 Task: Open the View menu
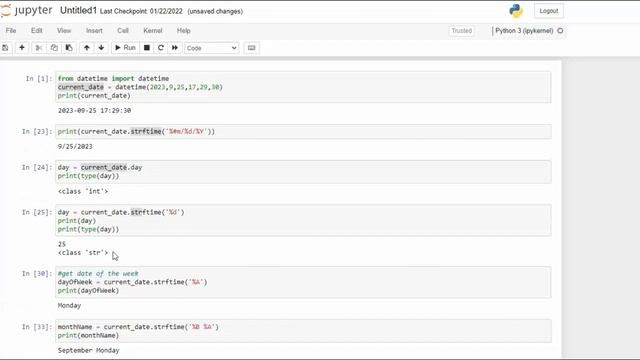click(64, 31)
